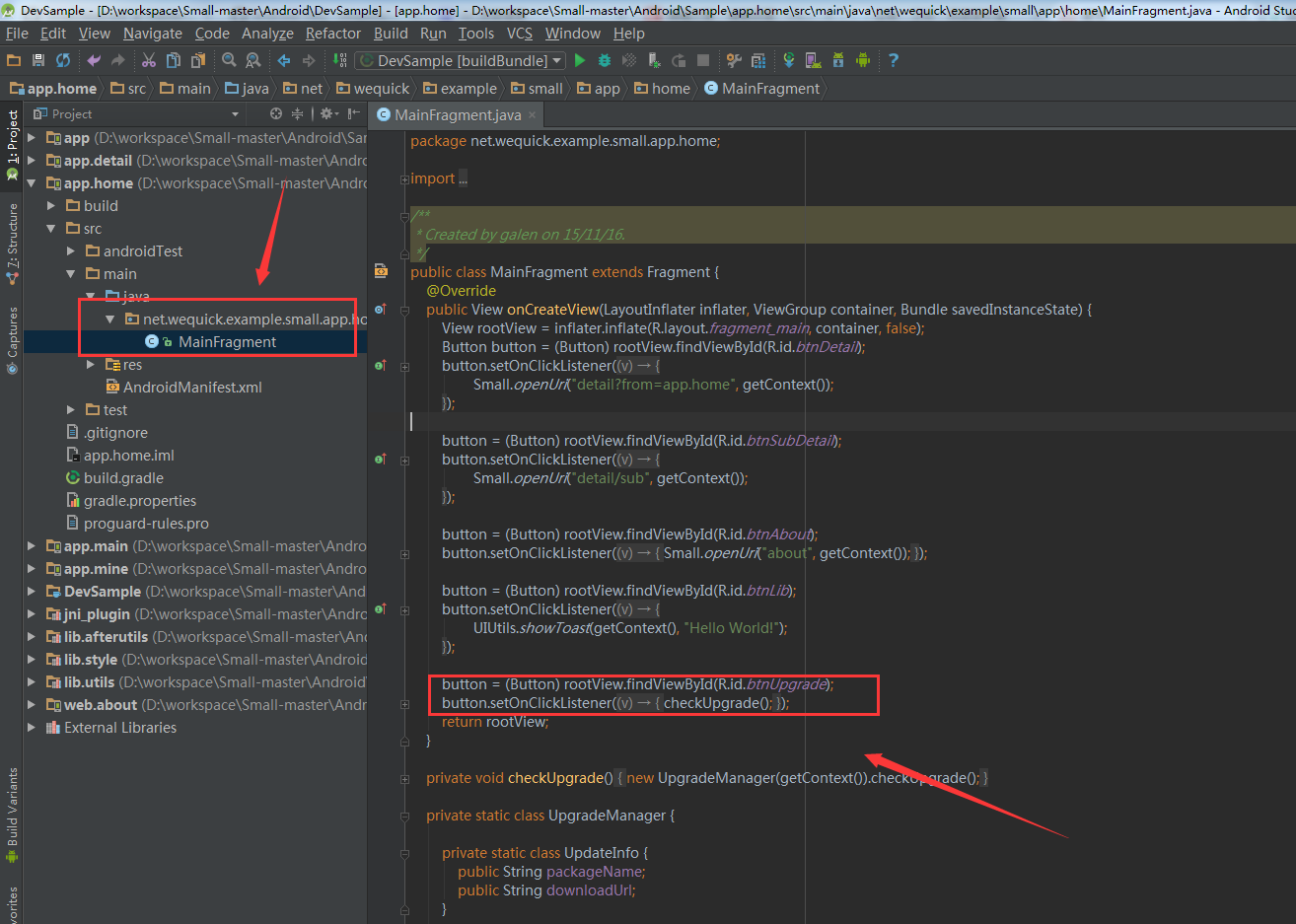Click the Run (green play) button
This screenshot has width=1296, height=924.
[580, 60]
